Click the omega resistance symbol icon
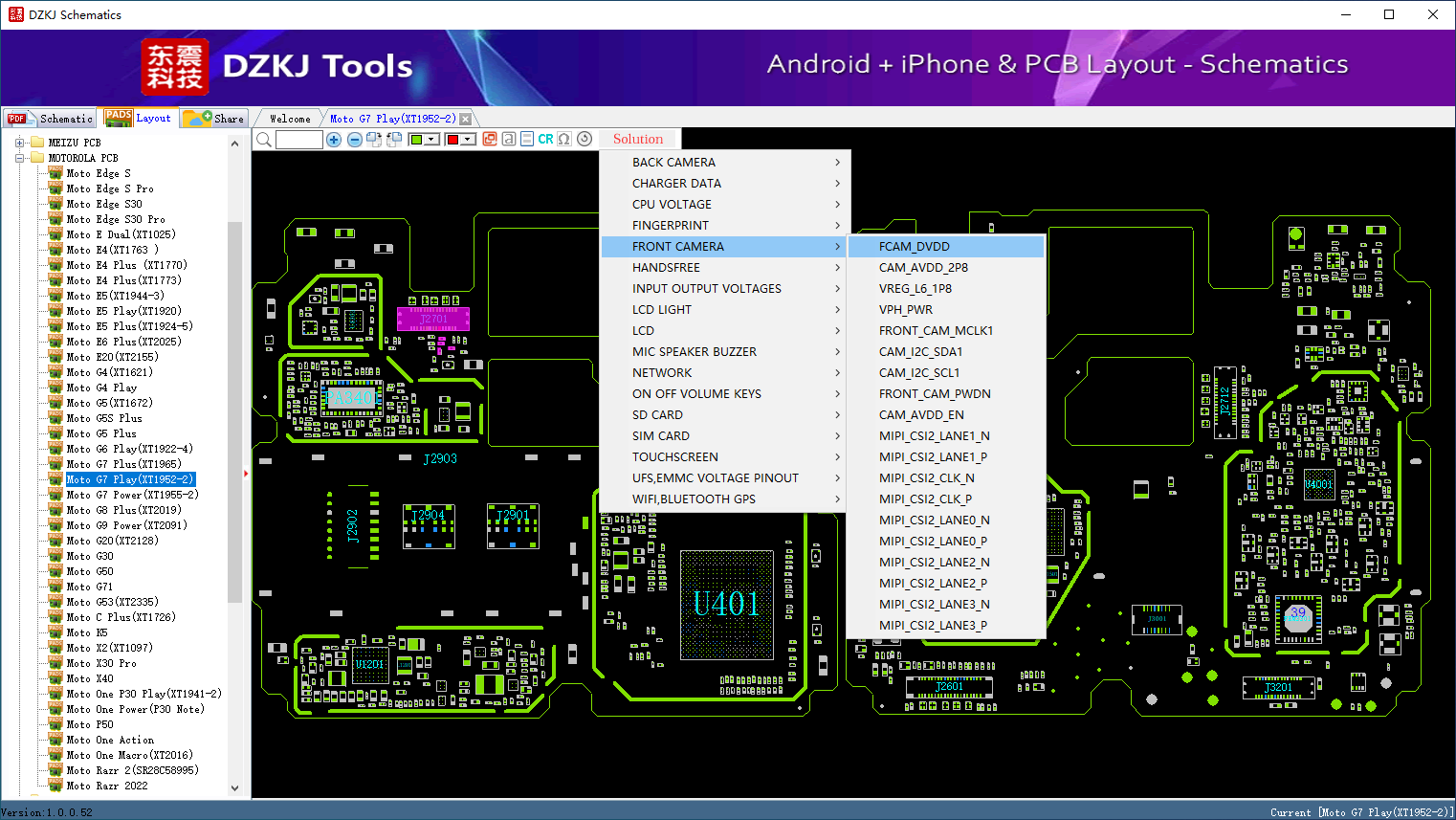Image resolution: width=1456 pixels, height=820 pixels. point(565,140)
